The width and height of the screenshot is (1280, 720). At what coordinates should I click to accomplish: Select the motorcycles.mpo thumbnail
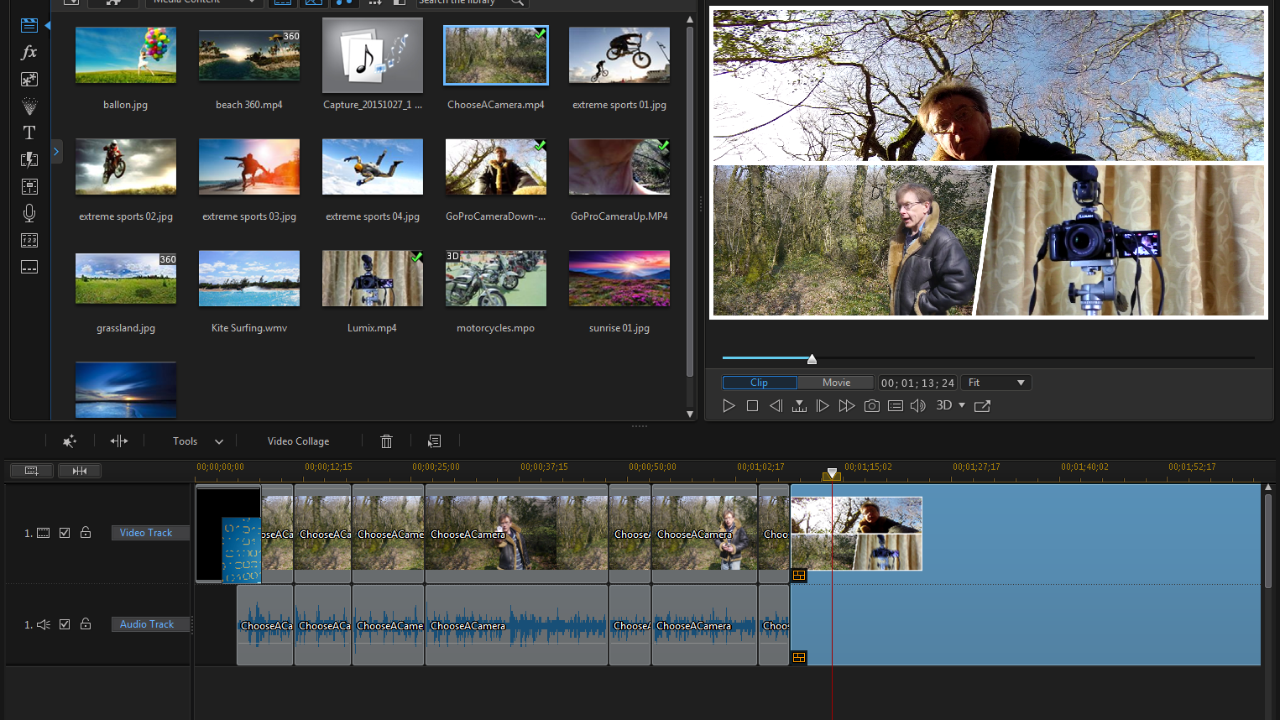[496, 278]
